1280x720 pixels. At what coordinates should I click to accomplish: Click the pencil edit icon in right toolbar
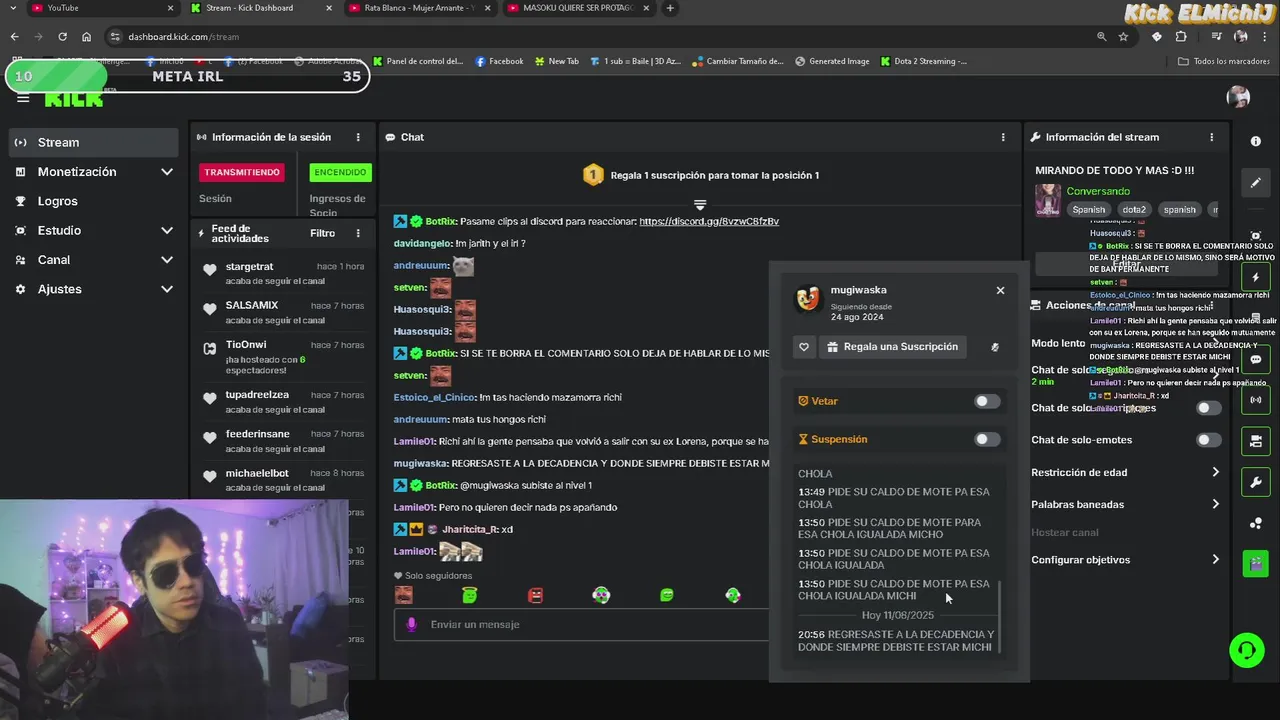click(x=1256, y=183)
